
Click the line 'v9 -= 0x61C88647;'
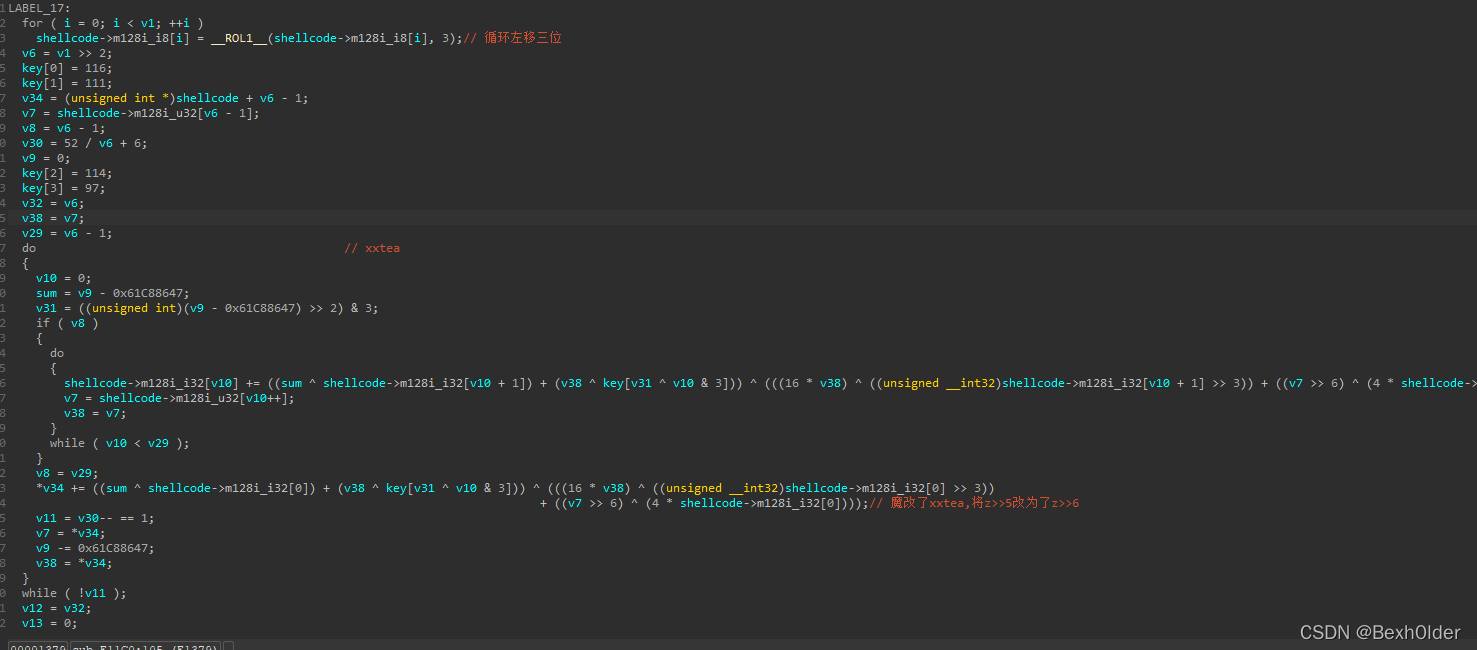95,548
